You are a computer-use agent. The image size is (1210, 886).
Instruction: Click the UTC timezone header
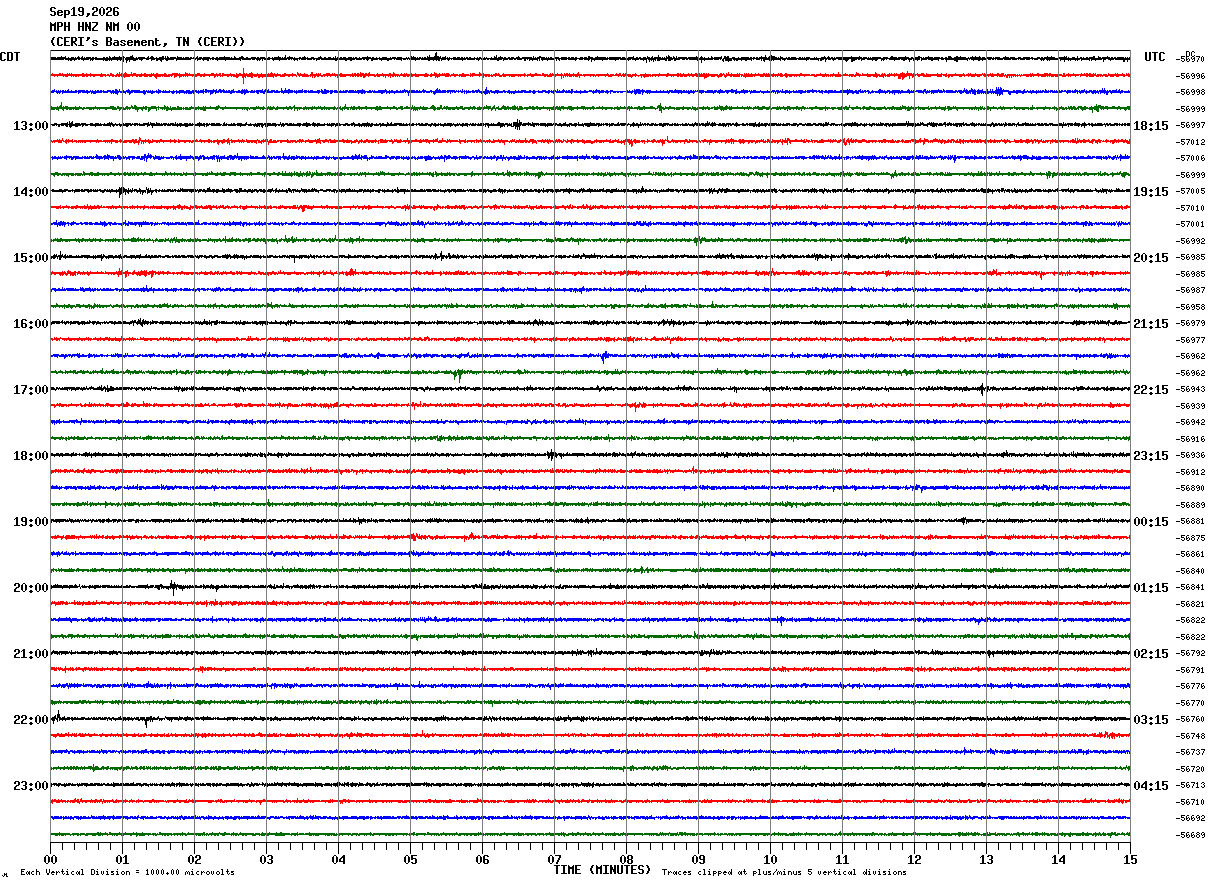point(1155,57)
